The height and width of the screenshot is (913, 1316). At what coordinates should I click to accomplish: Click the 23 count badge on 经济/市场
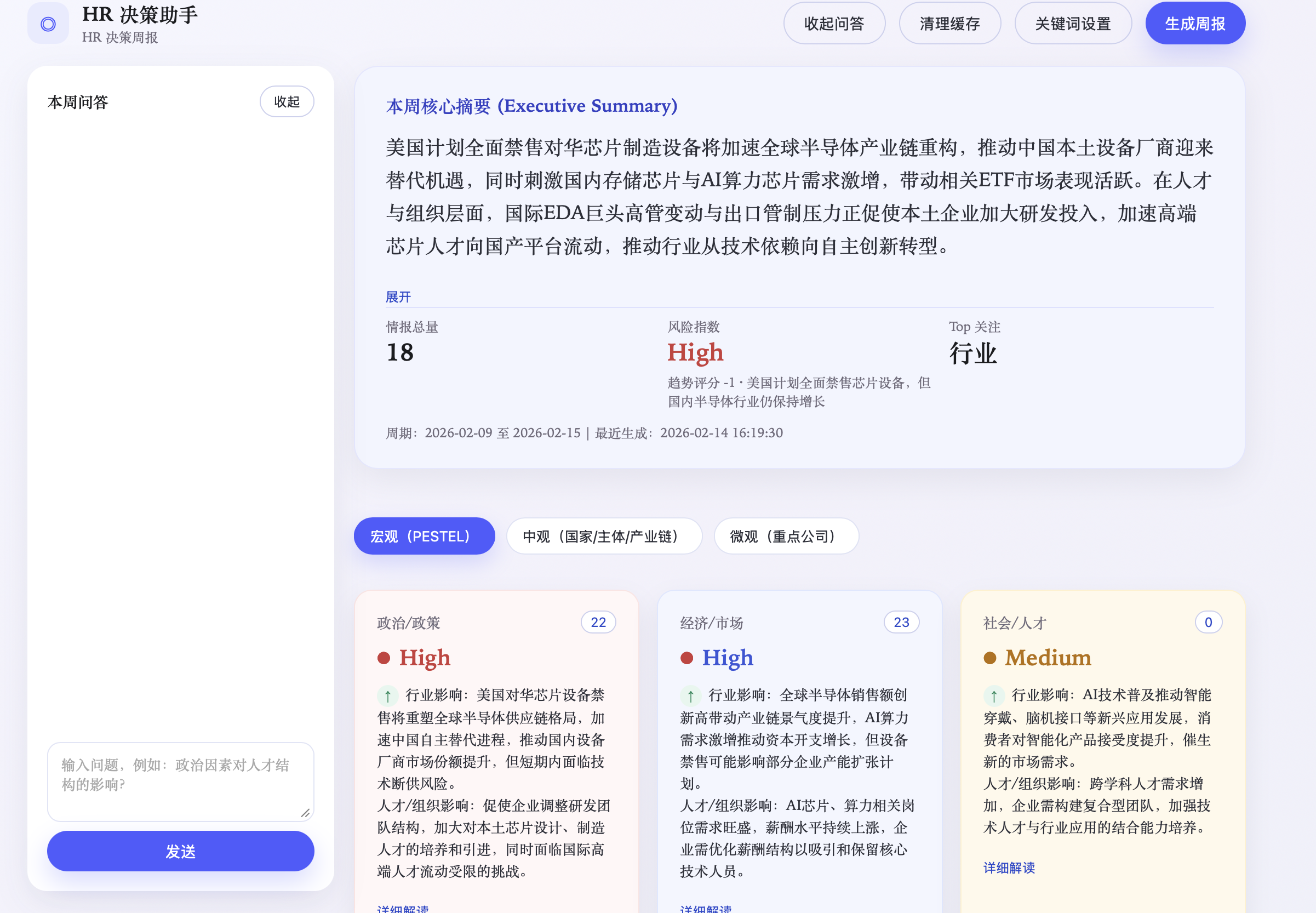tap(901, 623)
